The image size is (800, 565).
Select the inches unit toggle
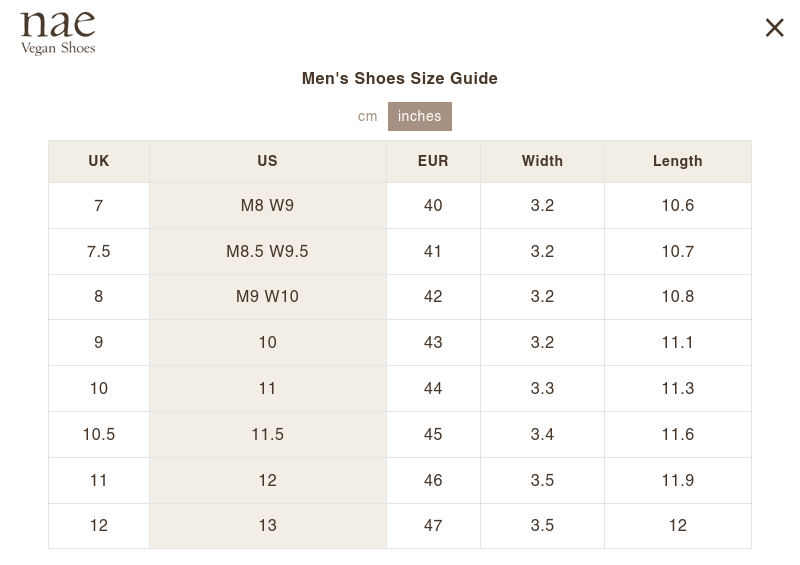pyautogui.click(x=419, y=116)
